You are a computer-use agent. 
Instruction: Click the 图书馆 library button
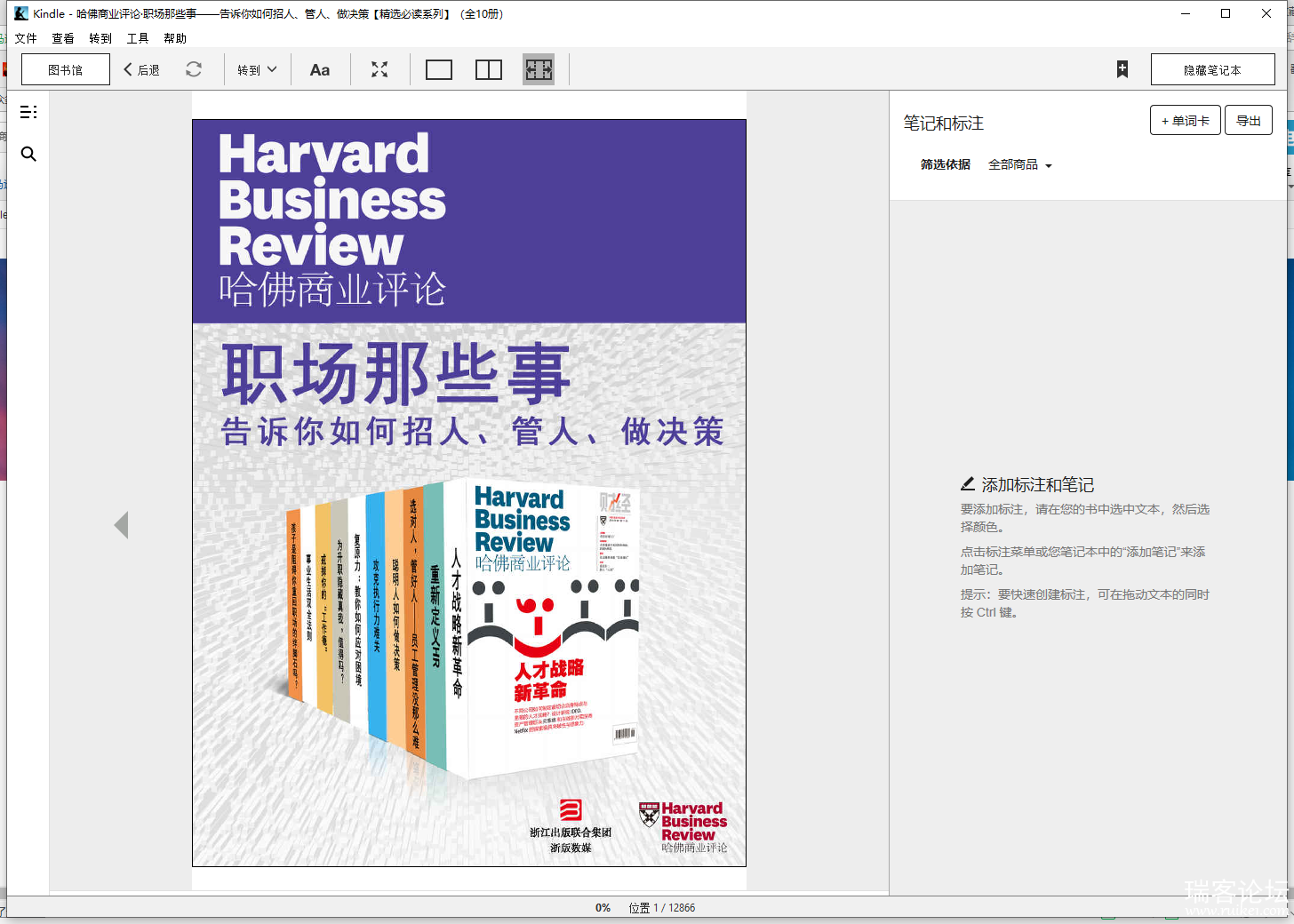66,69
